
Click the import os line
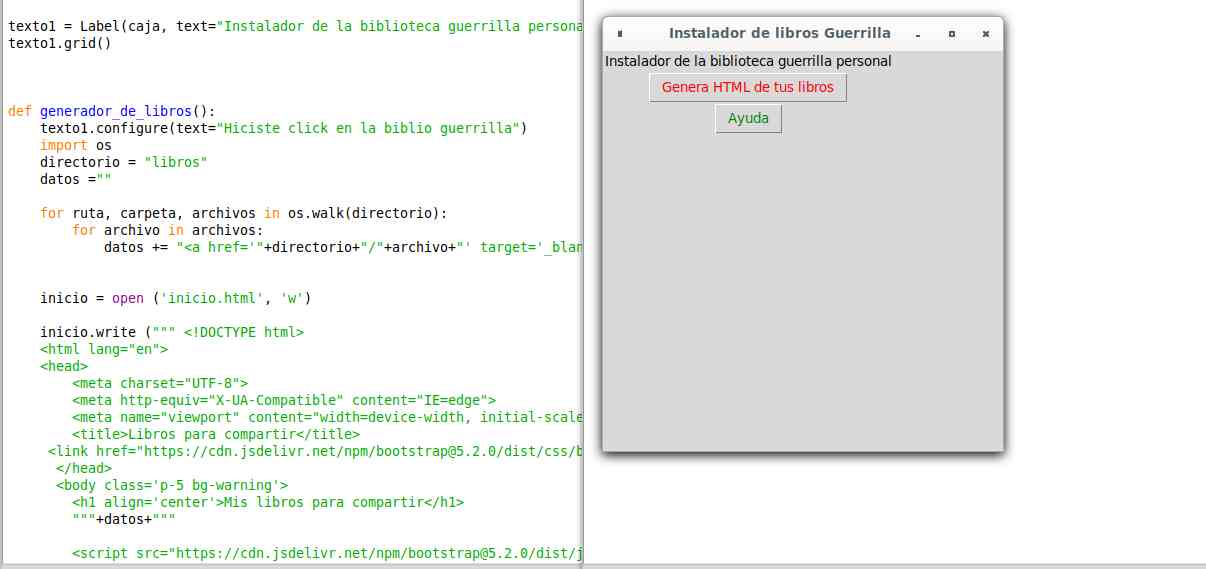[76, 145]
